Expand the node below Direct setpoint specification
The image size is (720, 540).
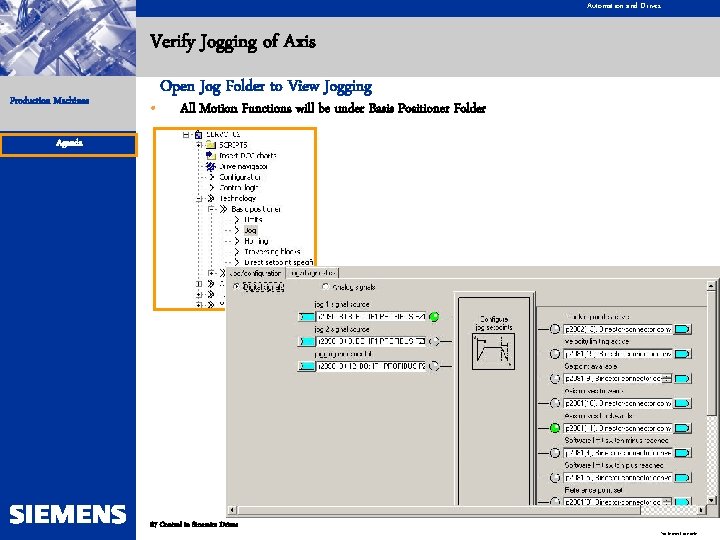coord(212,273)
